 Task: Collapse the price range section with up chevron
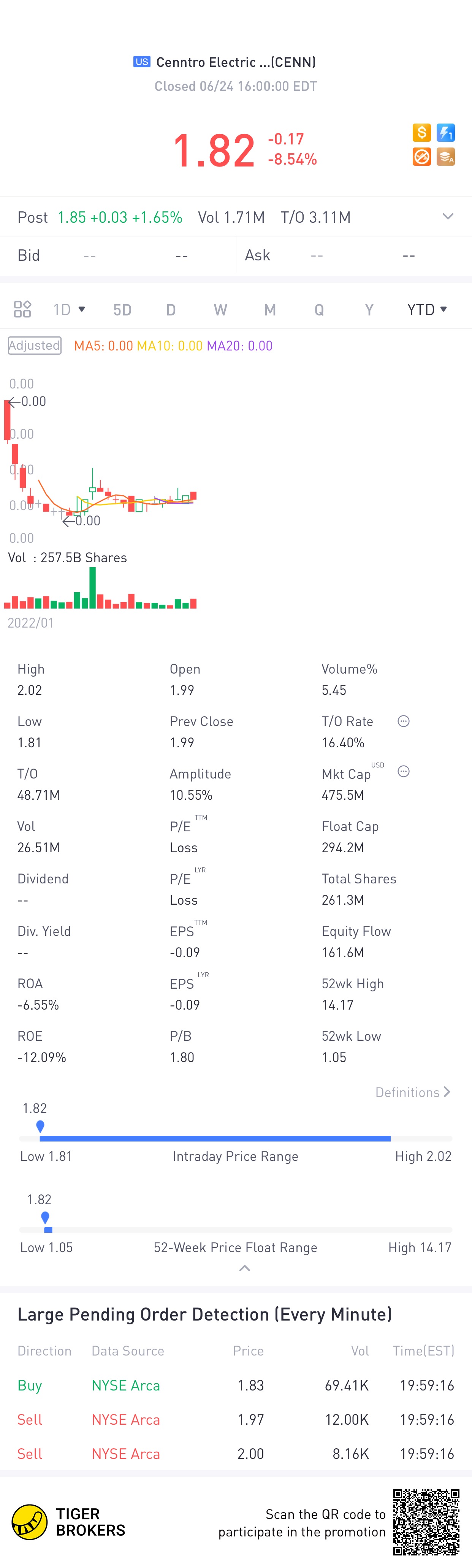[244, 1268]
